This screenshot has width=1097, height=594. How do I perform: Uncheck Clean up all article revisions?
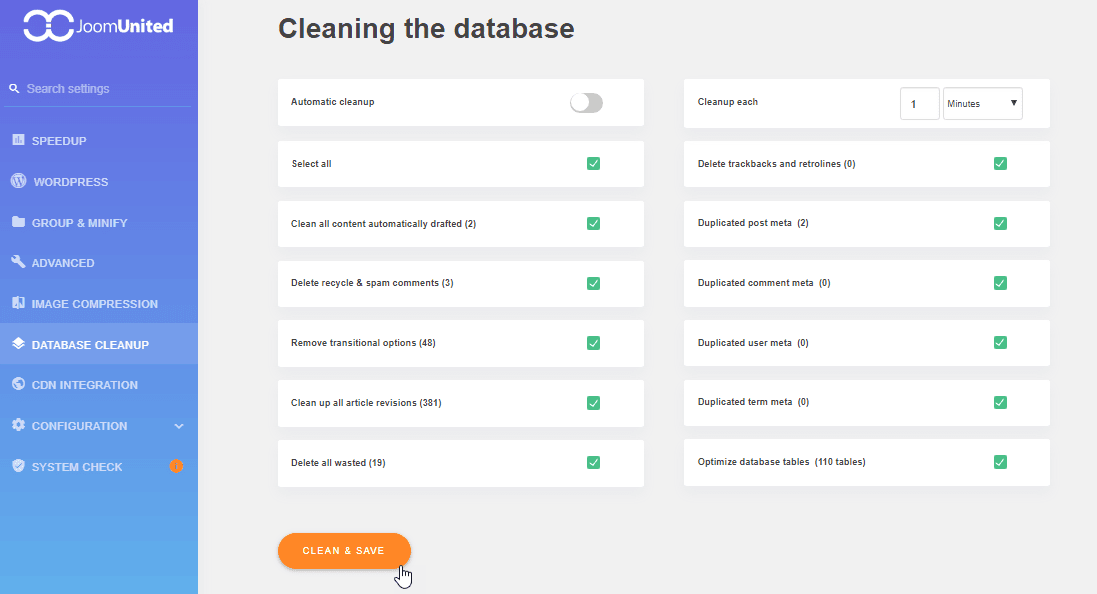593,403
